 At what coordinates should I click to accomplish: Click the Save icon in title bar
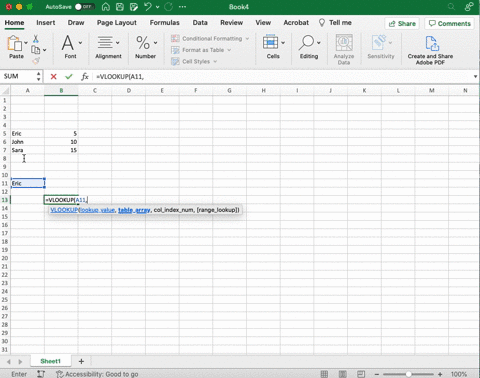pos(120,7)
